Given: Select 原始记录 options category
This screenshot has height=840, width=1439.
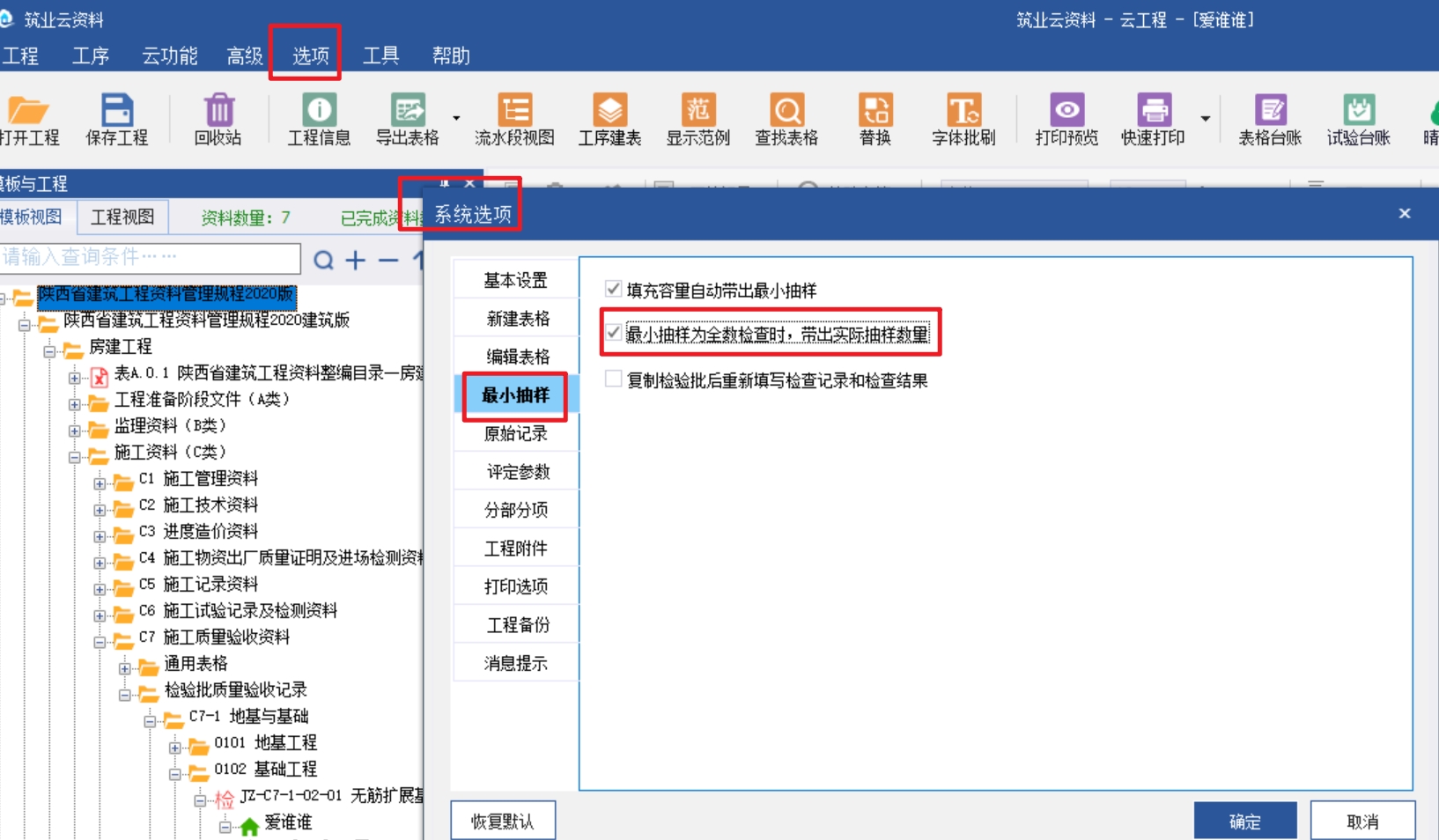Looking at the screenshot, I should coord(516,433).
